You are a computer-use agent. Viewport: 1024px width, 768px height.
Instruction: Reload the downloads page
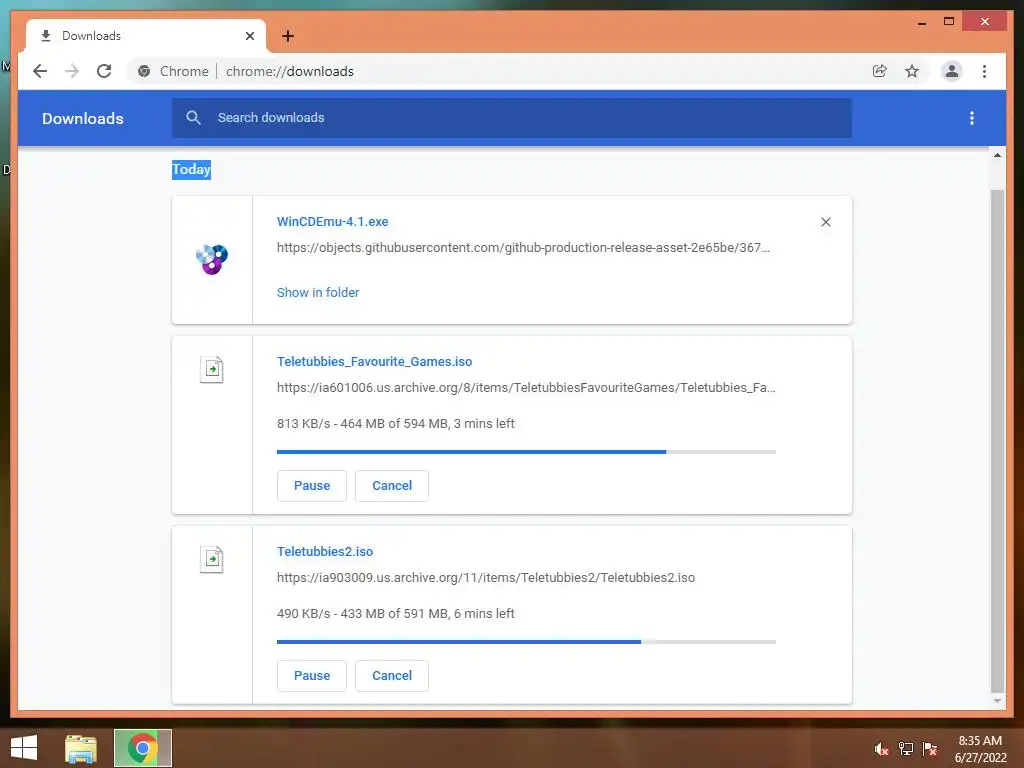pyautogui.click(x=104, y=71)
